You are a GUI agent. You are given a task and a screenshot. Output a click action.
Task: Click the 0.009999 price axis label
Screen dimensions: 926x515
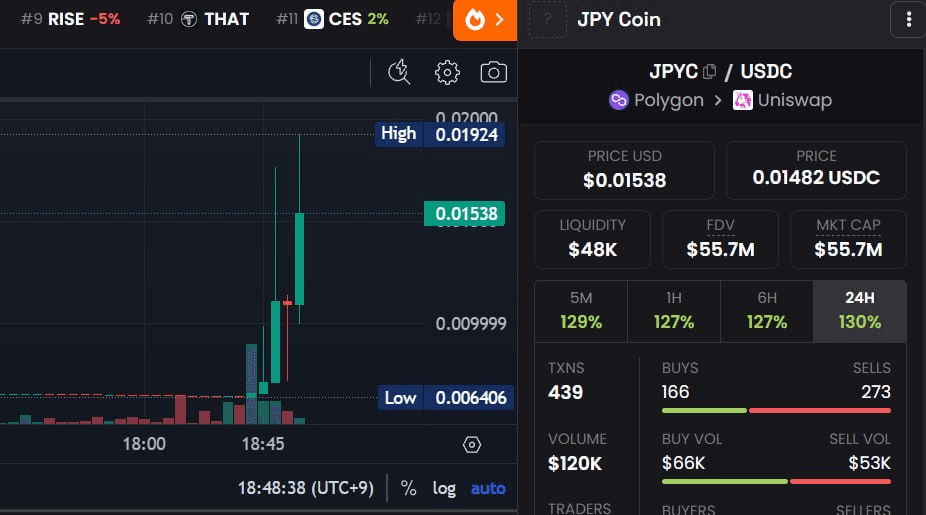pyautogui.click(x=471, y=324)
